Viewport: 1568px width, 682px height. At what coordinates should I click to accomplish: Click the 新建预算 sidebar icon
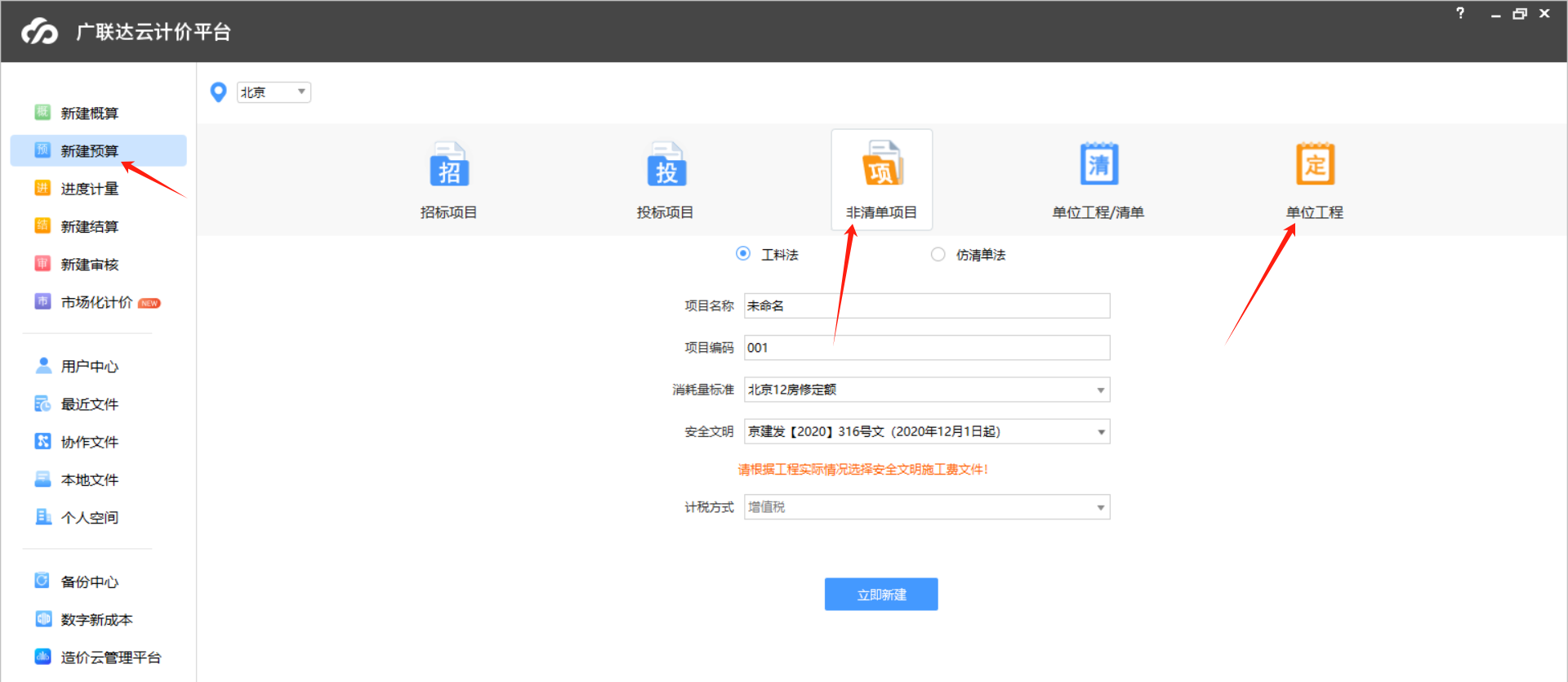tap(42, 150)
